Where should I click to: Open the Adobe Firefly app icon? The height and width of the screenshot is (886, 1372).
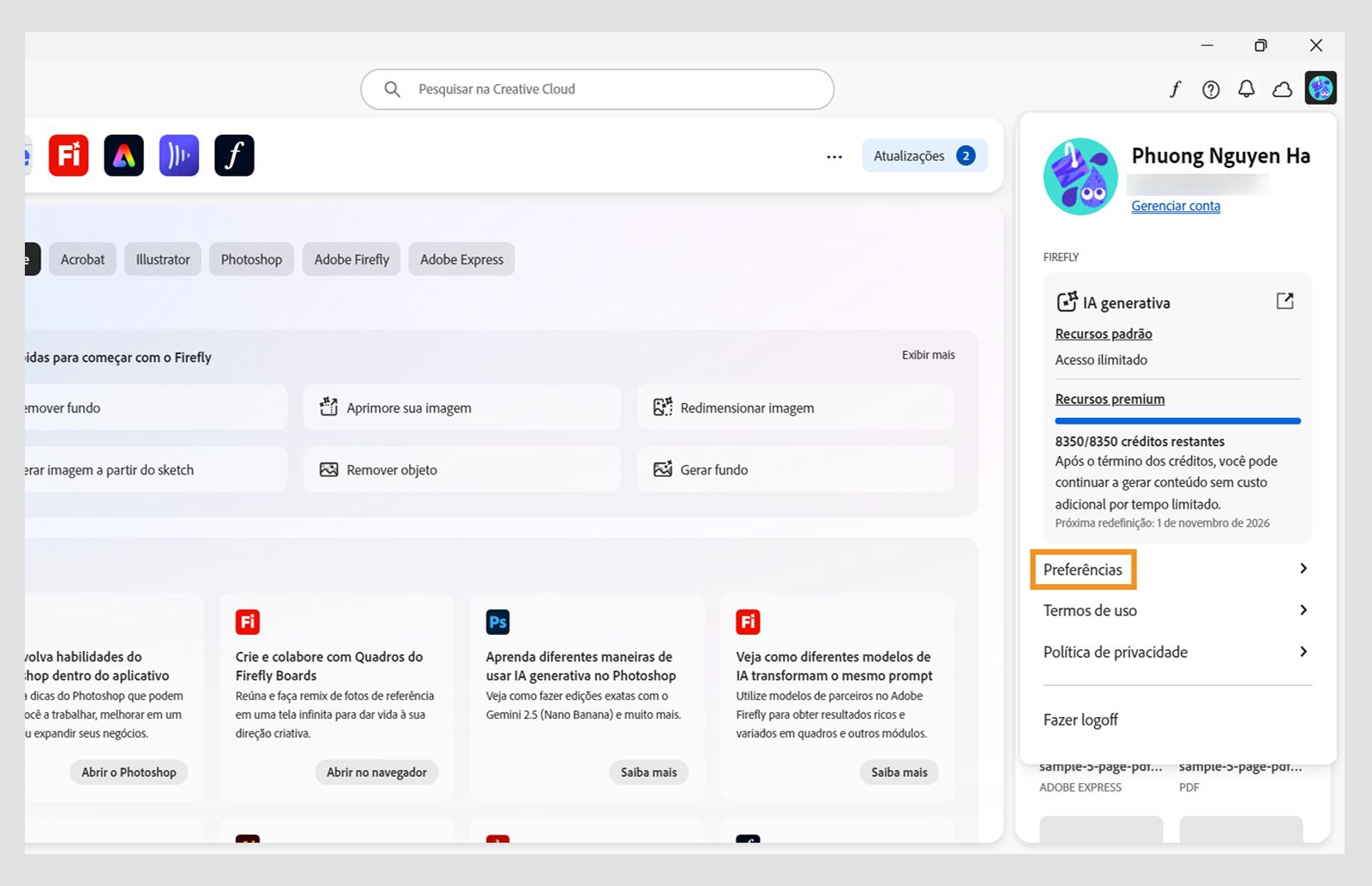tap(69, 155)
